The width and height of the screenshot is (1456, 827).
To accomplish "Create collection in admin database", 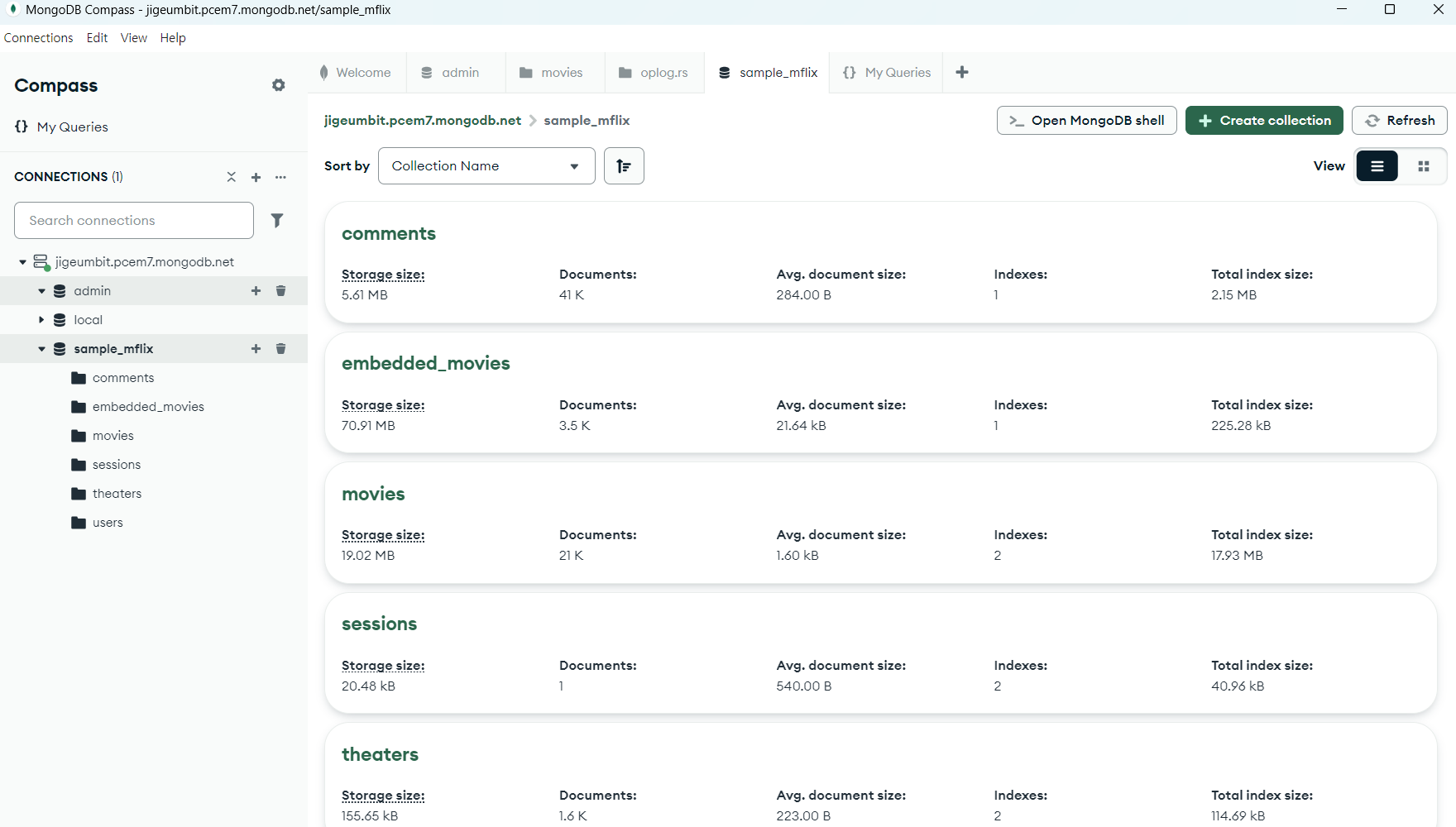I will pos(256,291).
